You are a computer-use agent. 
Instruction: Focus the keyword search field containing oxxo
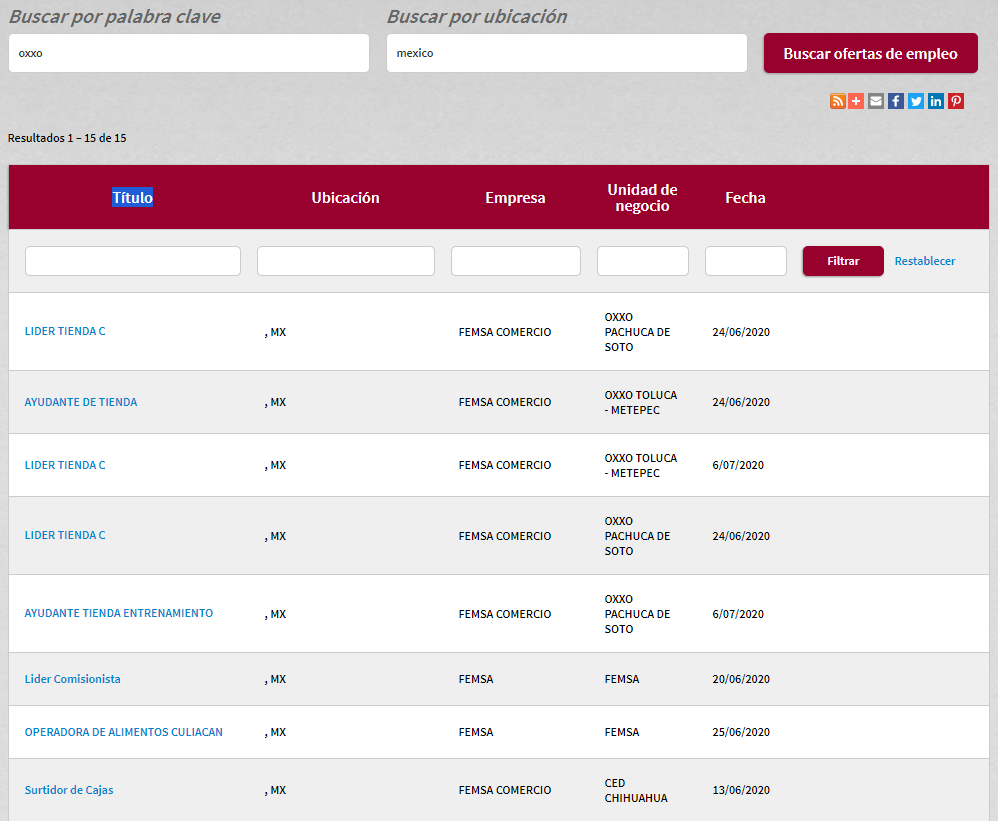[189, 53]
